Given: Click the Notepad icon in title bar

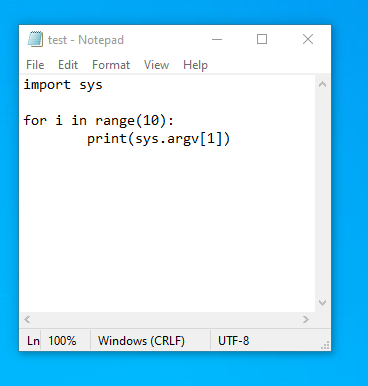Looking at the screenshot, I should (x=35, y=39).
